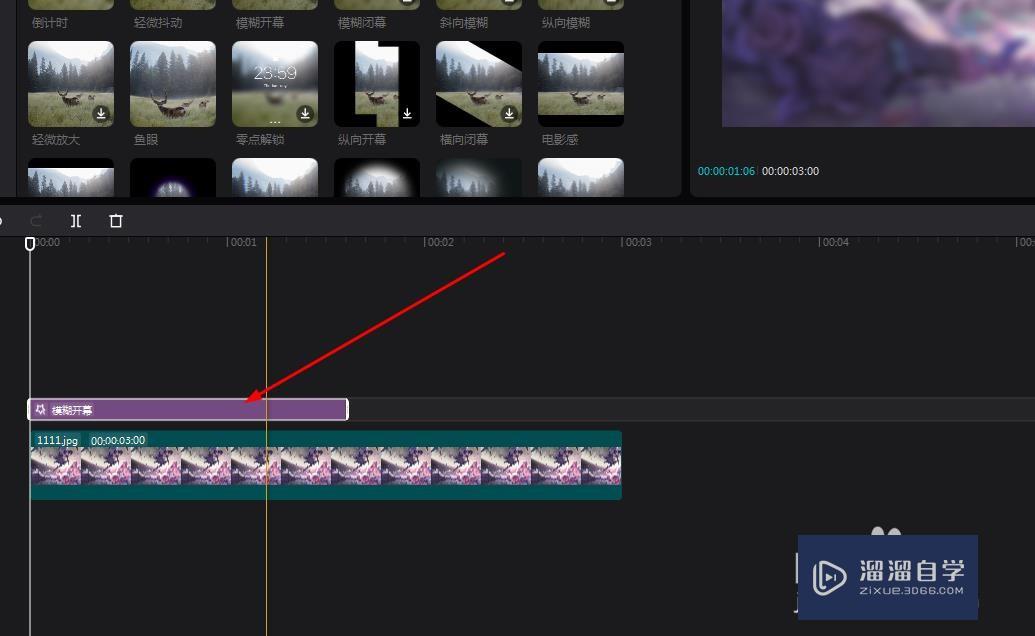
Task: Select the 1111.jpg video clip on timeline
Action: click(326, 465)
